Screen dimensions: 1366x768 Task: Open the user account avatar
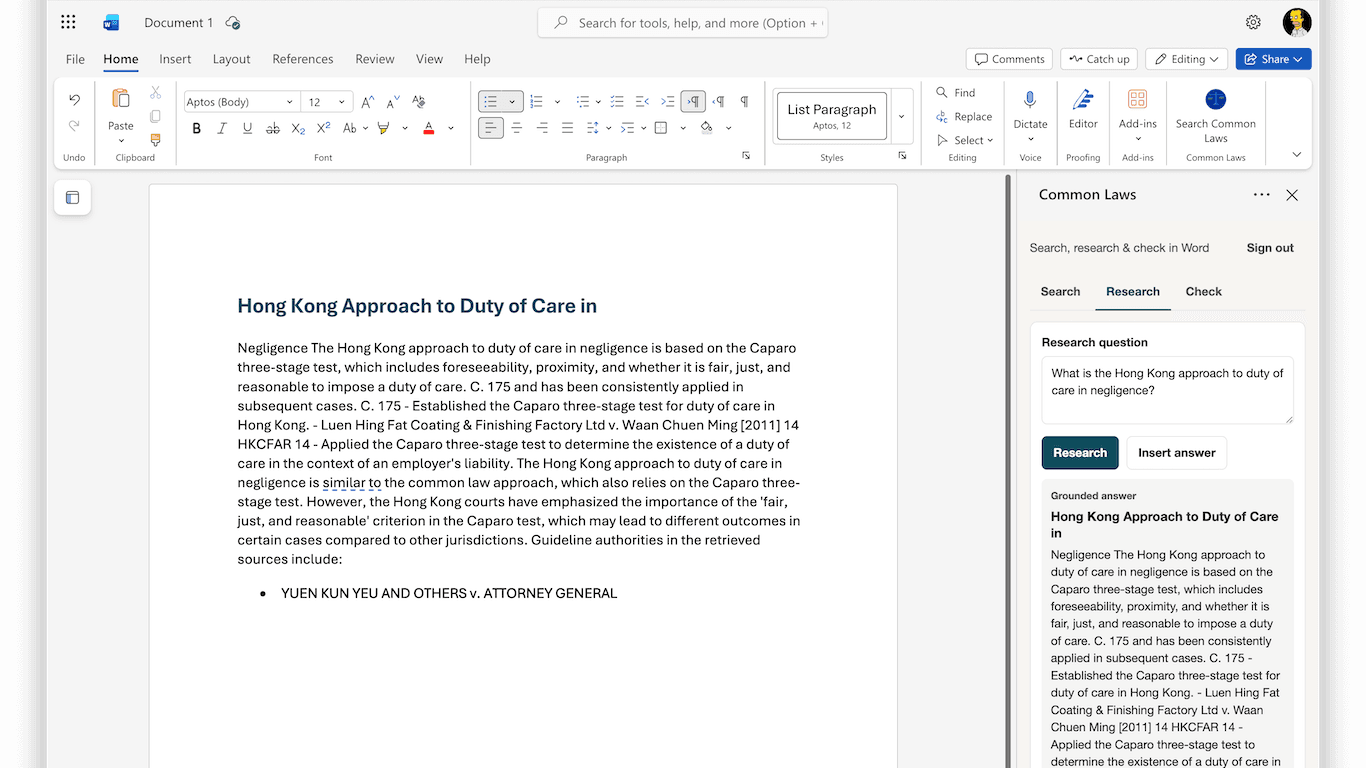coord(1297,22)
